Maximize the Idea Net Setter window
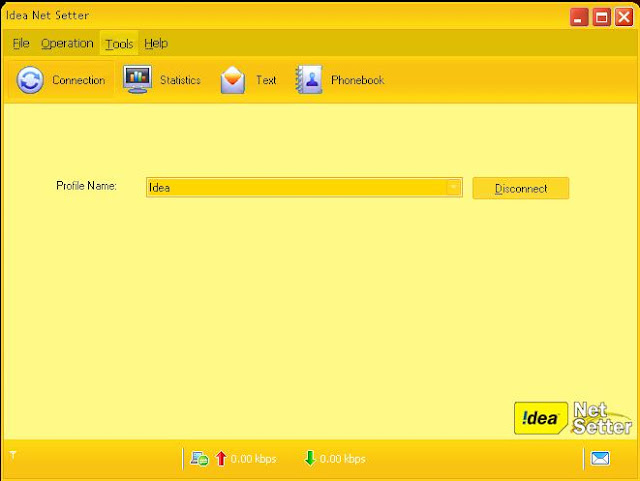This screenshot has height=481, width=640. pyautogui.click(x=601, y=17)
